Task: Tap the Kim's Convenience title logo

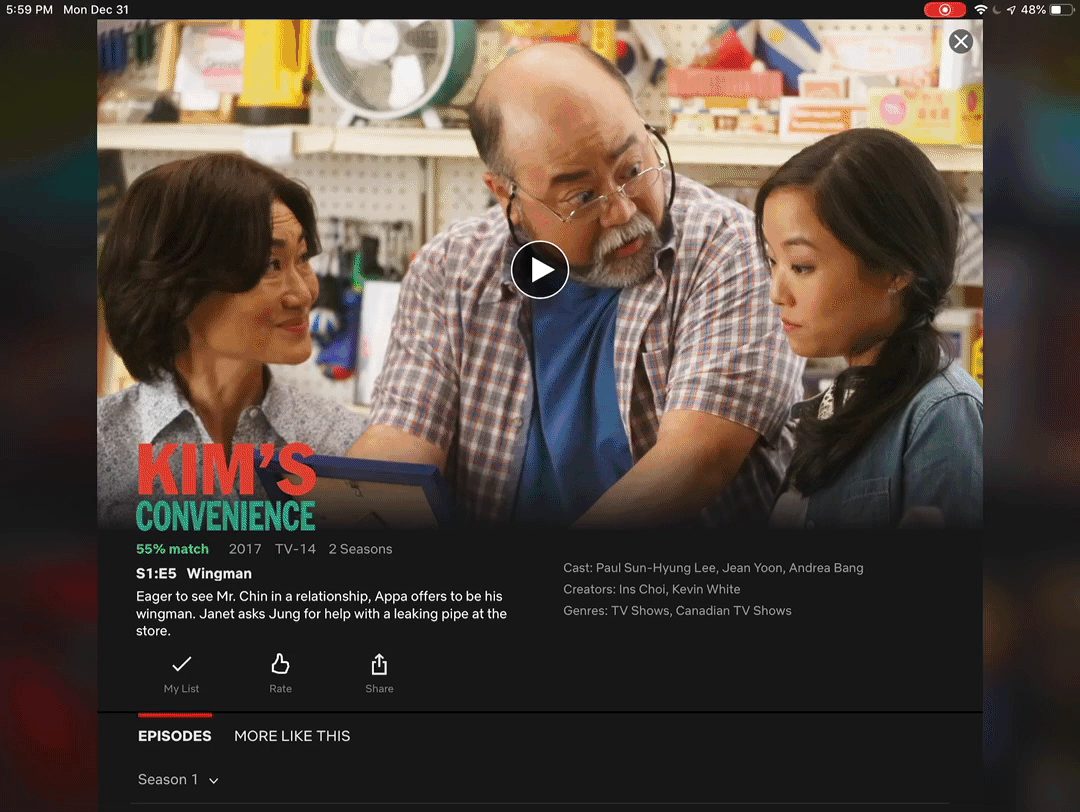Action: pyautogui.click(x=226, y=487)
